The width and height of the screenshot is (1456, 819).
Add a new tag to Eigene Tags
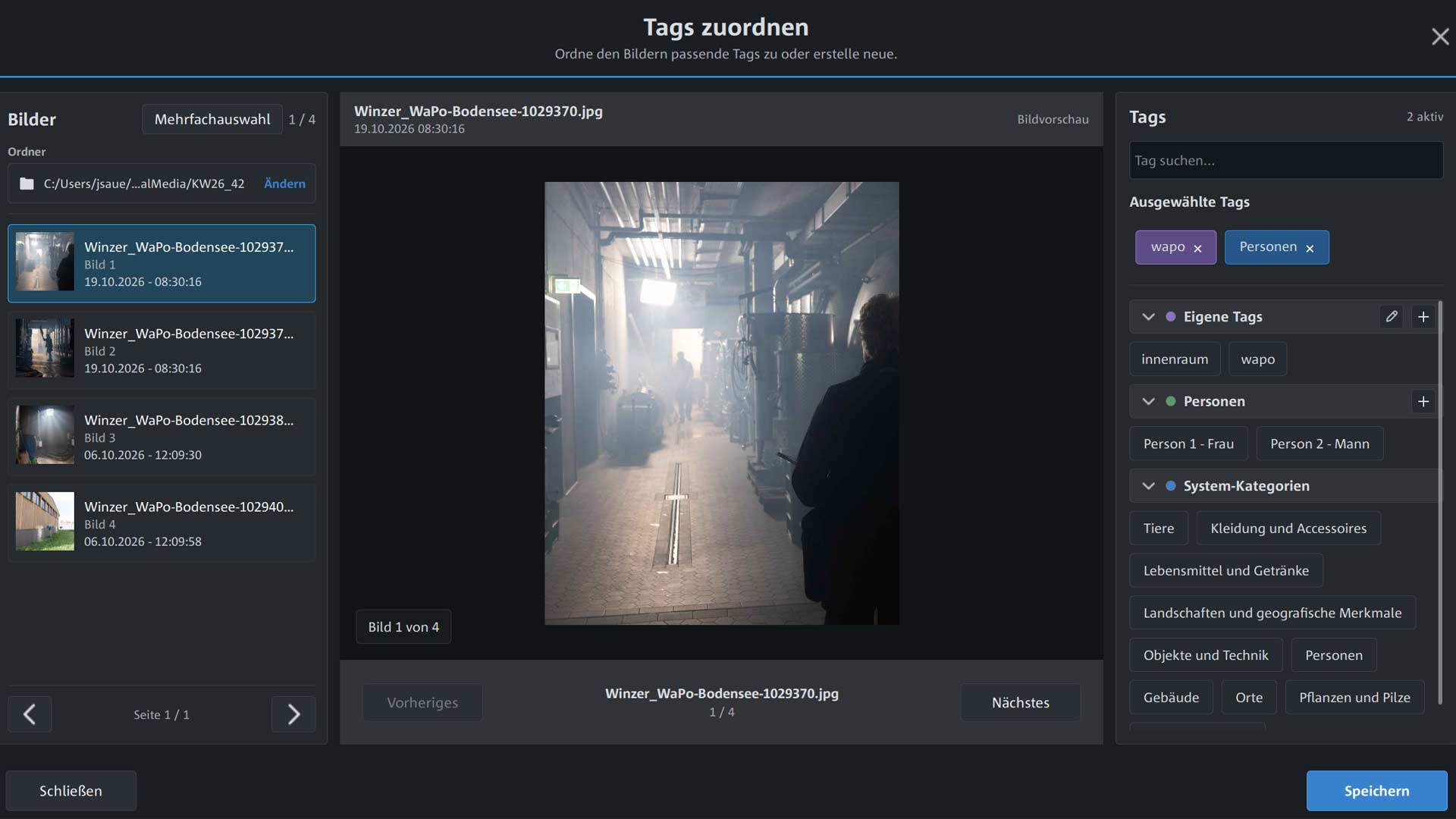point(1423,316)
